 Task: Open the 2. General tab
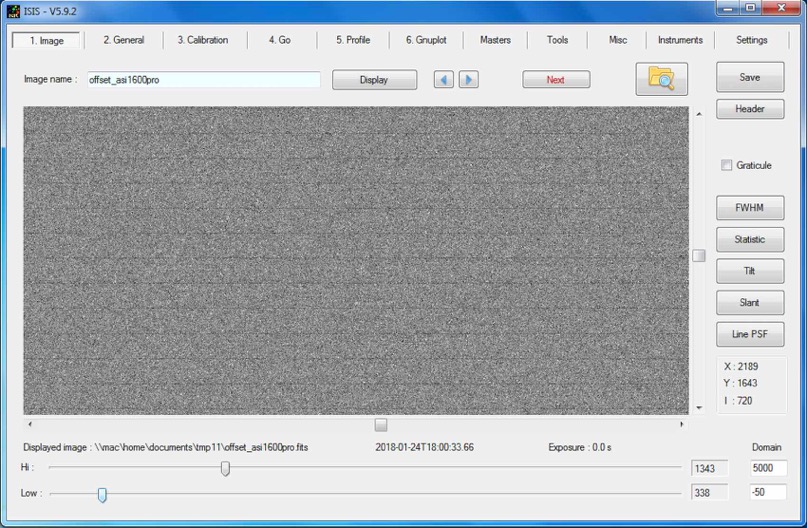tap(124, 40)
